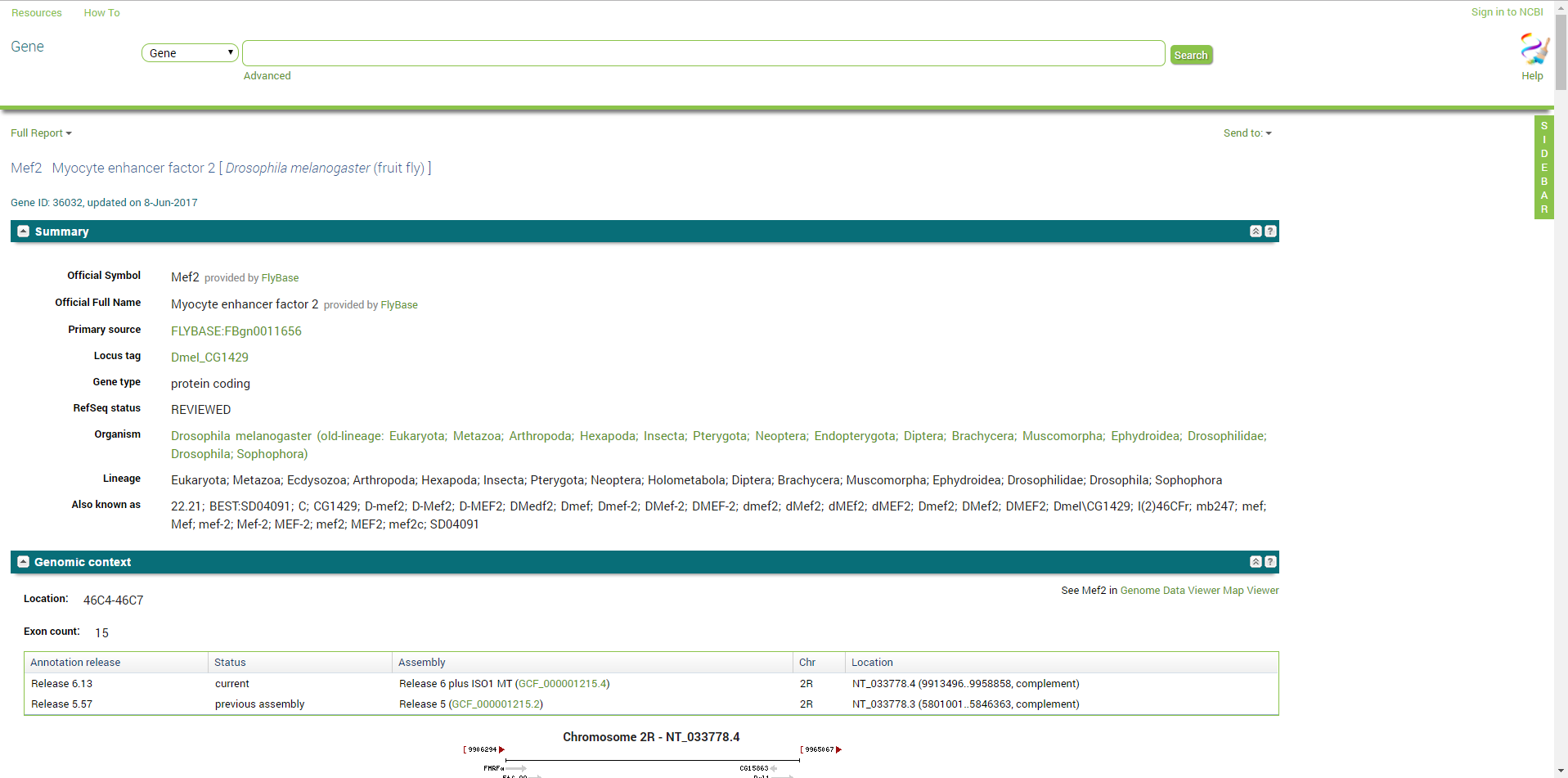Open help for Summary section question icon
The image size is (1568, 778).
click(x=1270, y=232)
